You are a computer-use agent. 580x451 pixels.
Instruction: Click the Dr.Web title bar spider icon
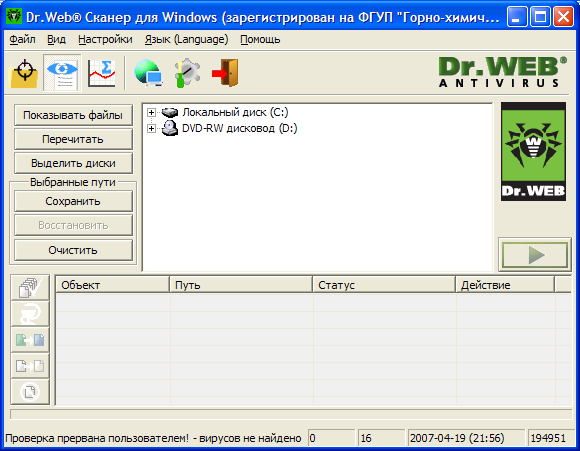(x=14, y=16)
